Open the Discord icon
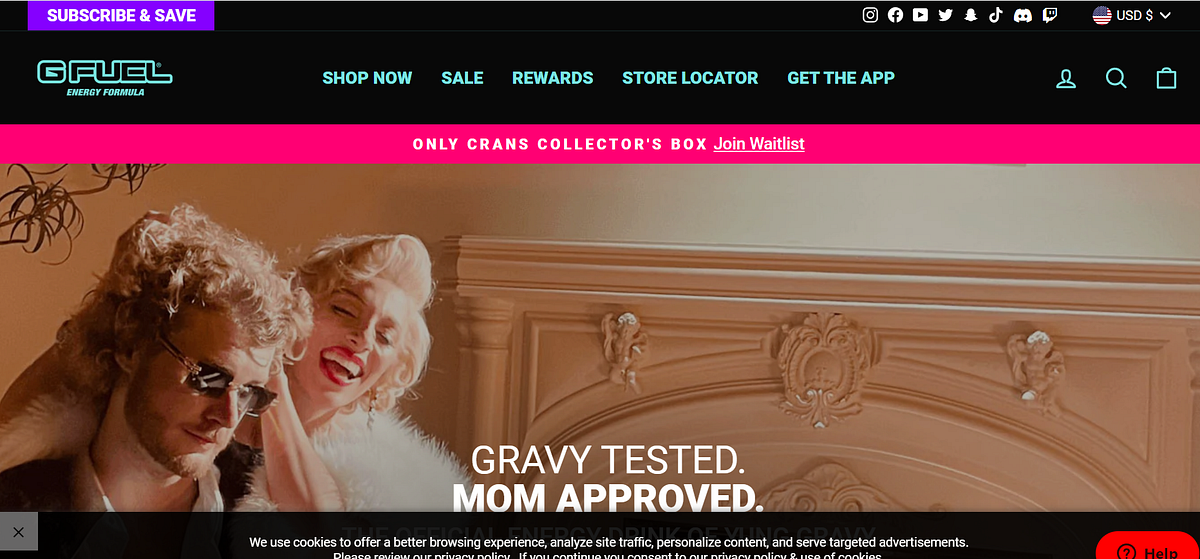The height and width of the screenshot is (559, 1200). pos(1022,15)
